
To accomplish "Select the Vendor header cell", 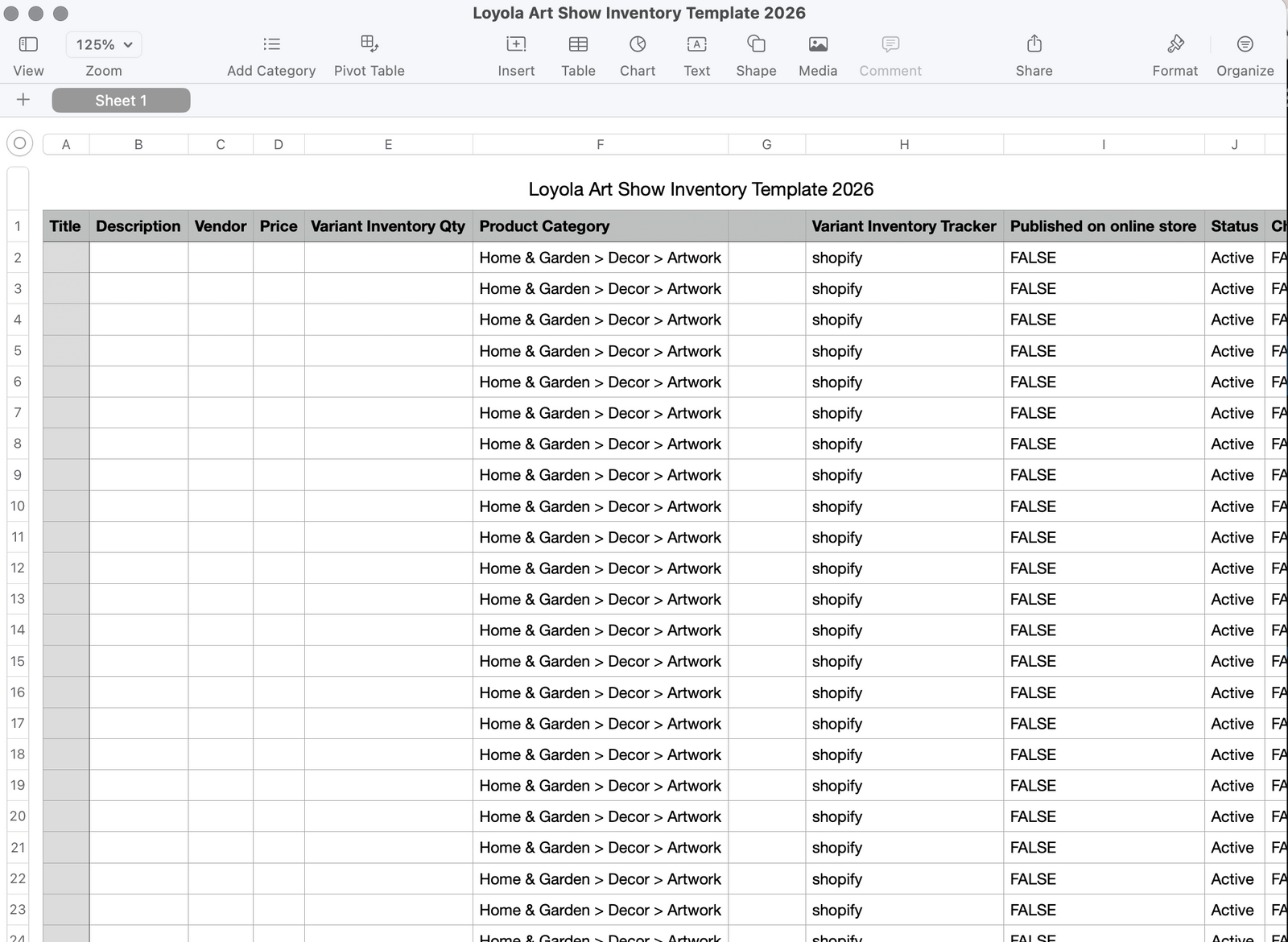I will click(x=221, y=226).
